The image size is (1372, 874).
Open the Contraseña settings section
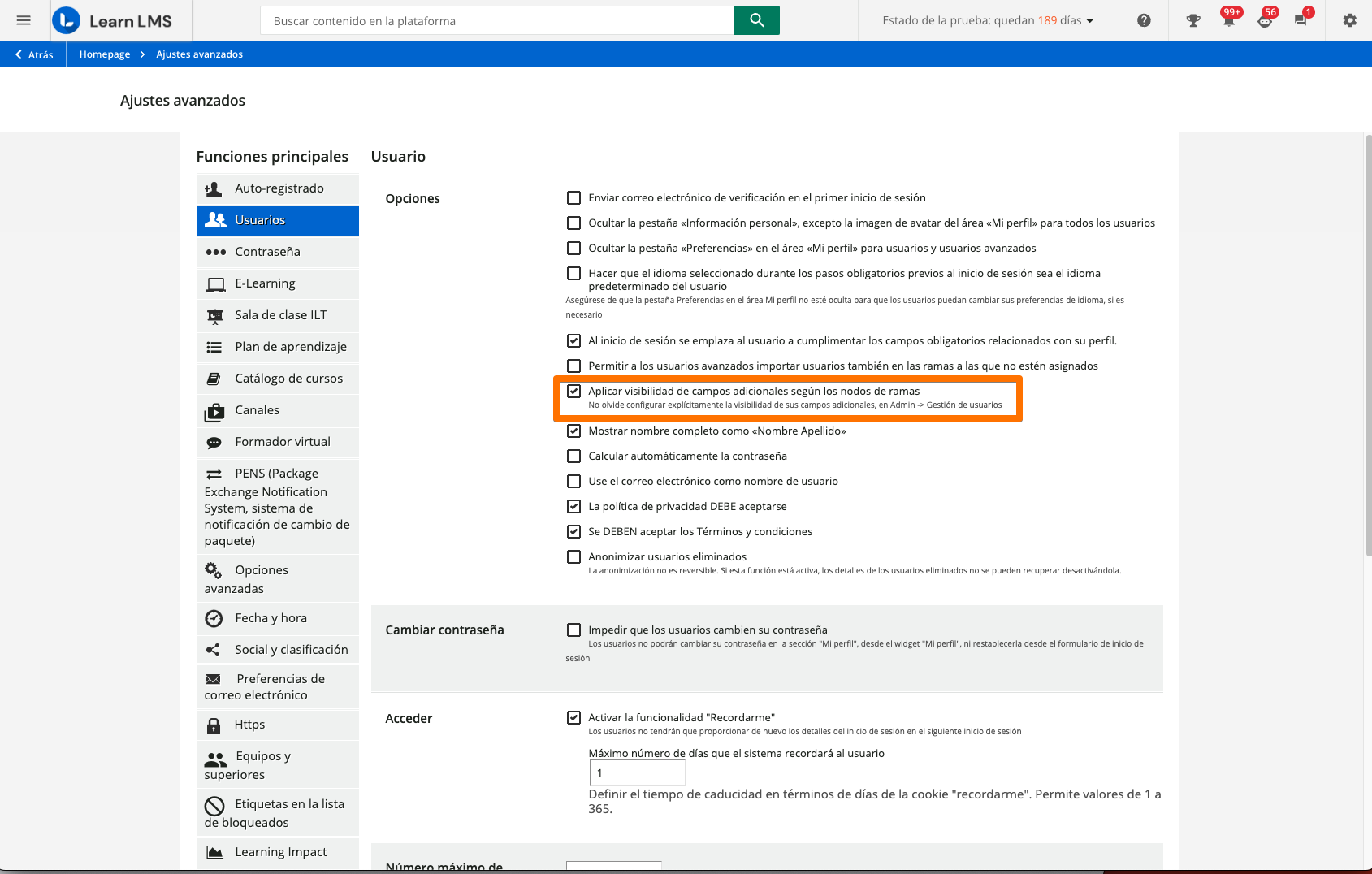(278, 252)
